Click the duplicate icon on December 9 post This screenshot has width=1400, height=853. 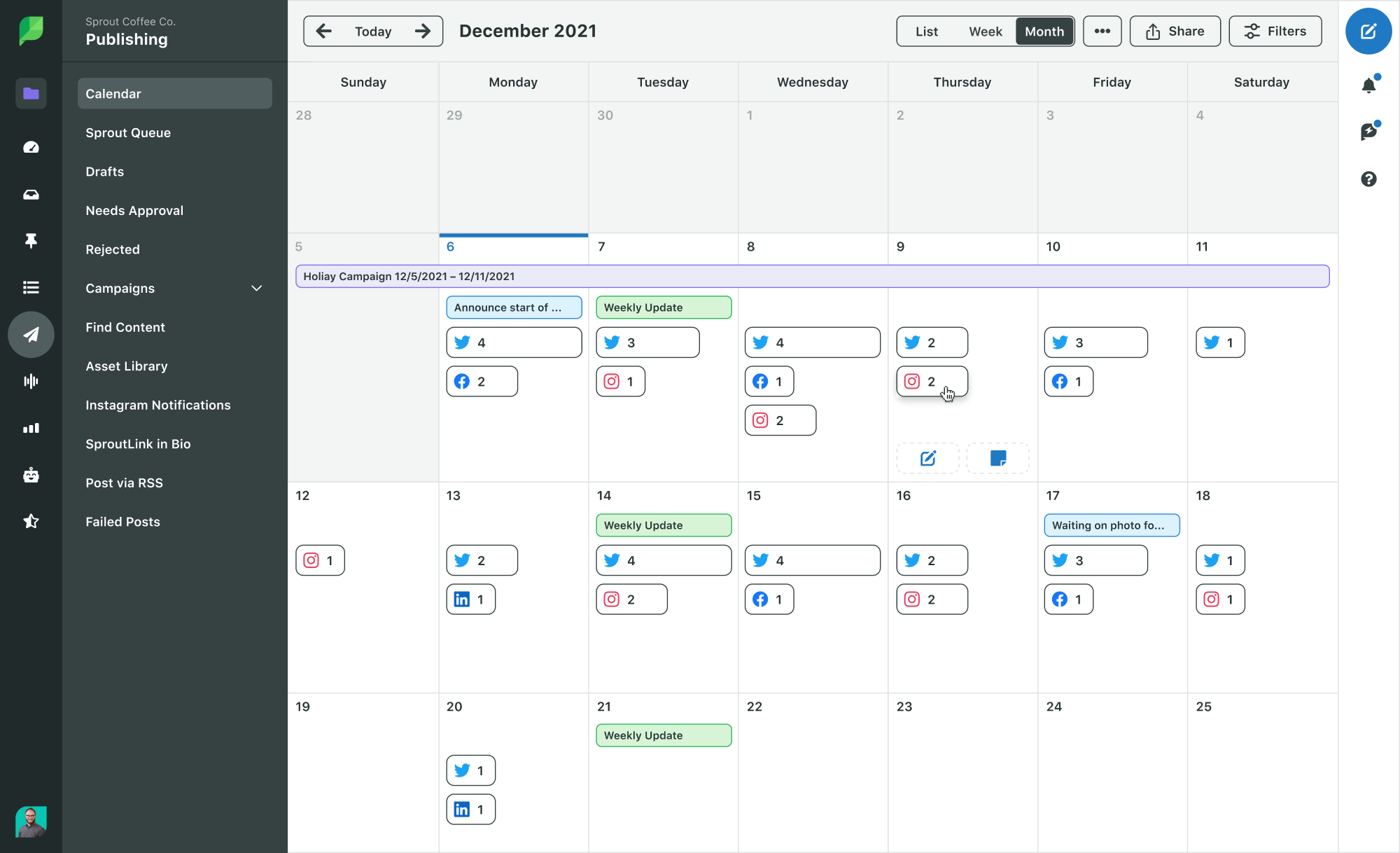(x=998, y=459)
